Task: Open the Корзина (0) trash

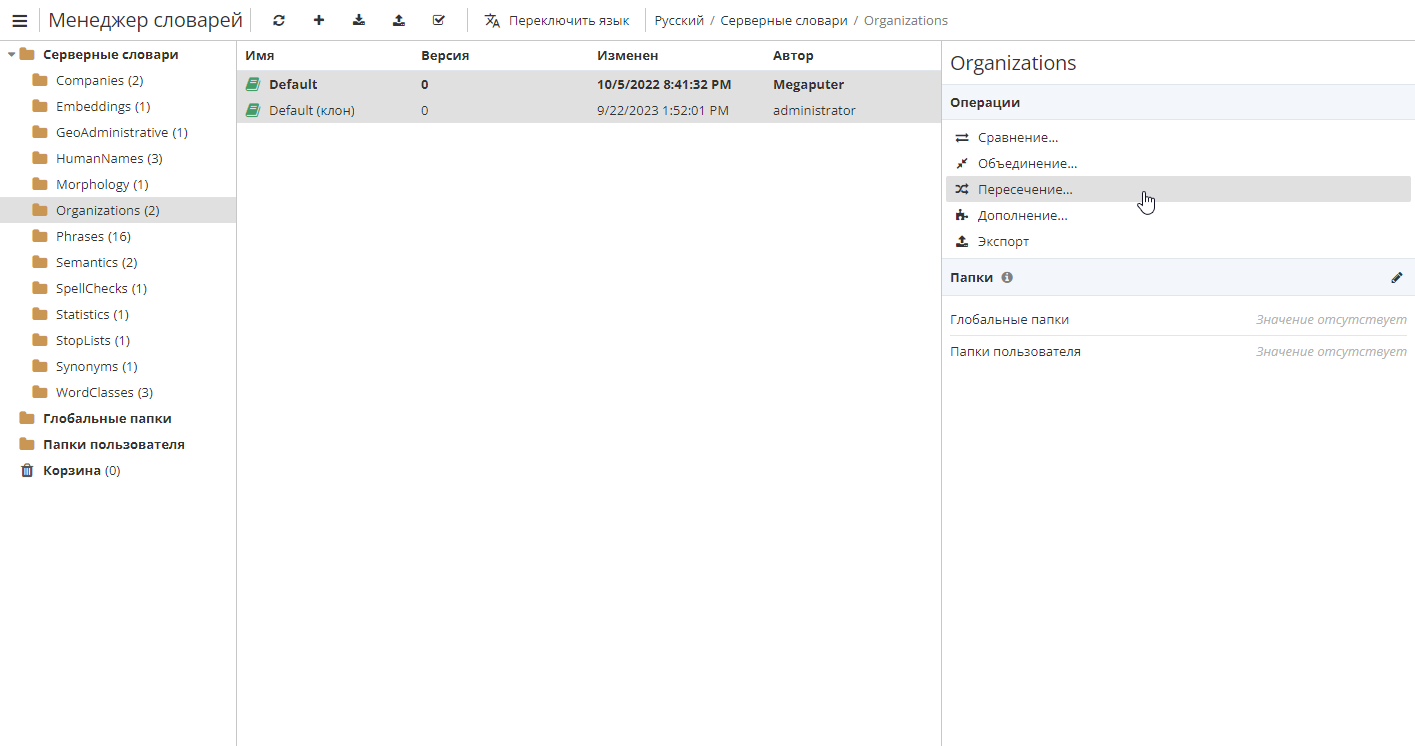Action: (x=82, y=470)
